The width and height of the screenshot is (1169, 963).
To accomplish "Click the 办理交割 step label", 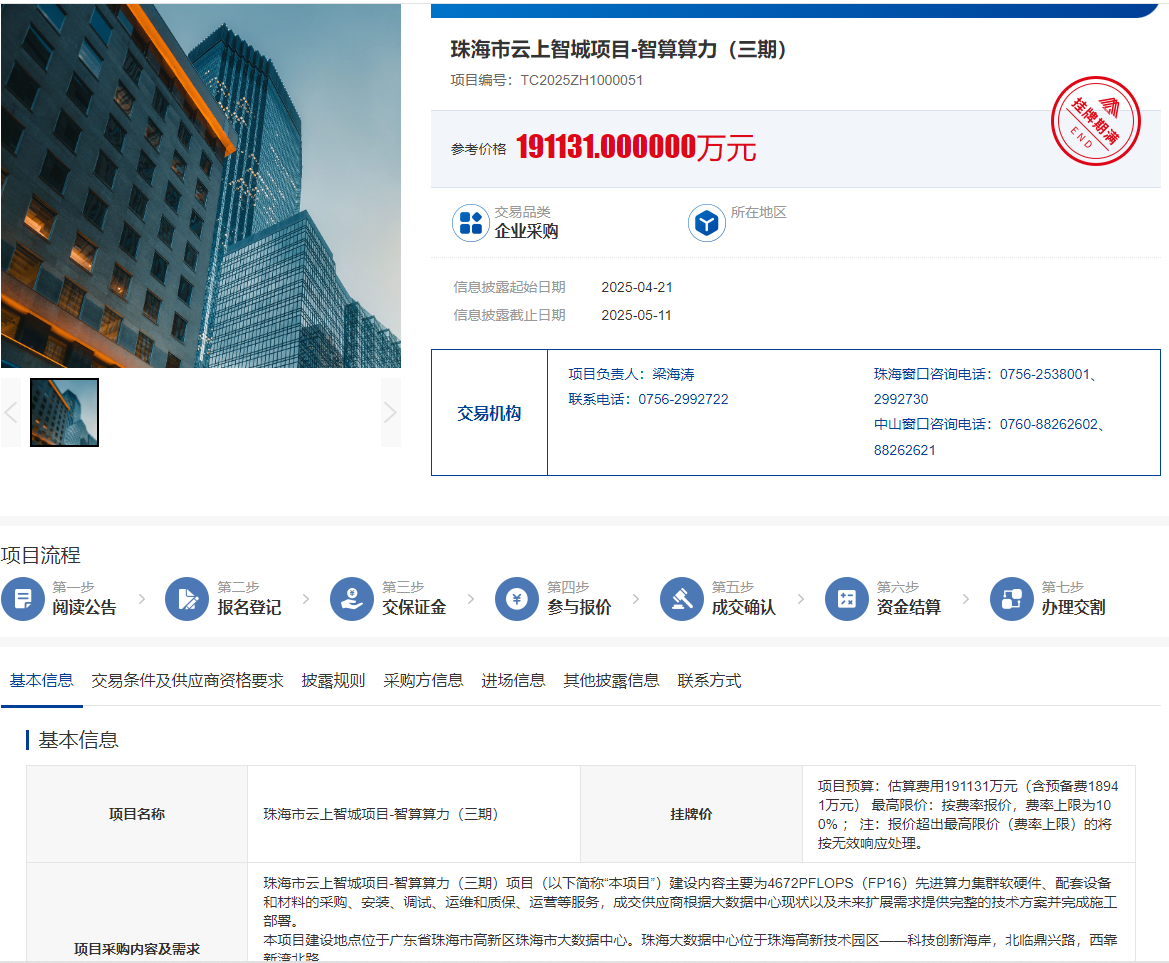I will point(1074,607).
